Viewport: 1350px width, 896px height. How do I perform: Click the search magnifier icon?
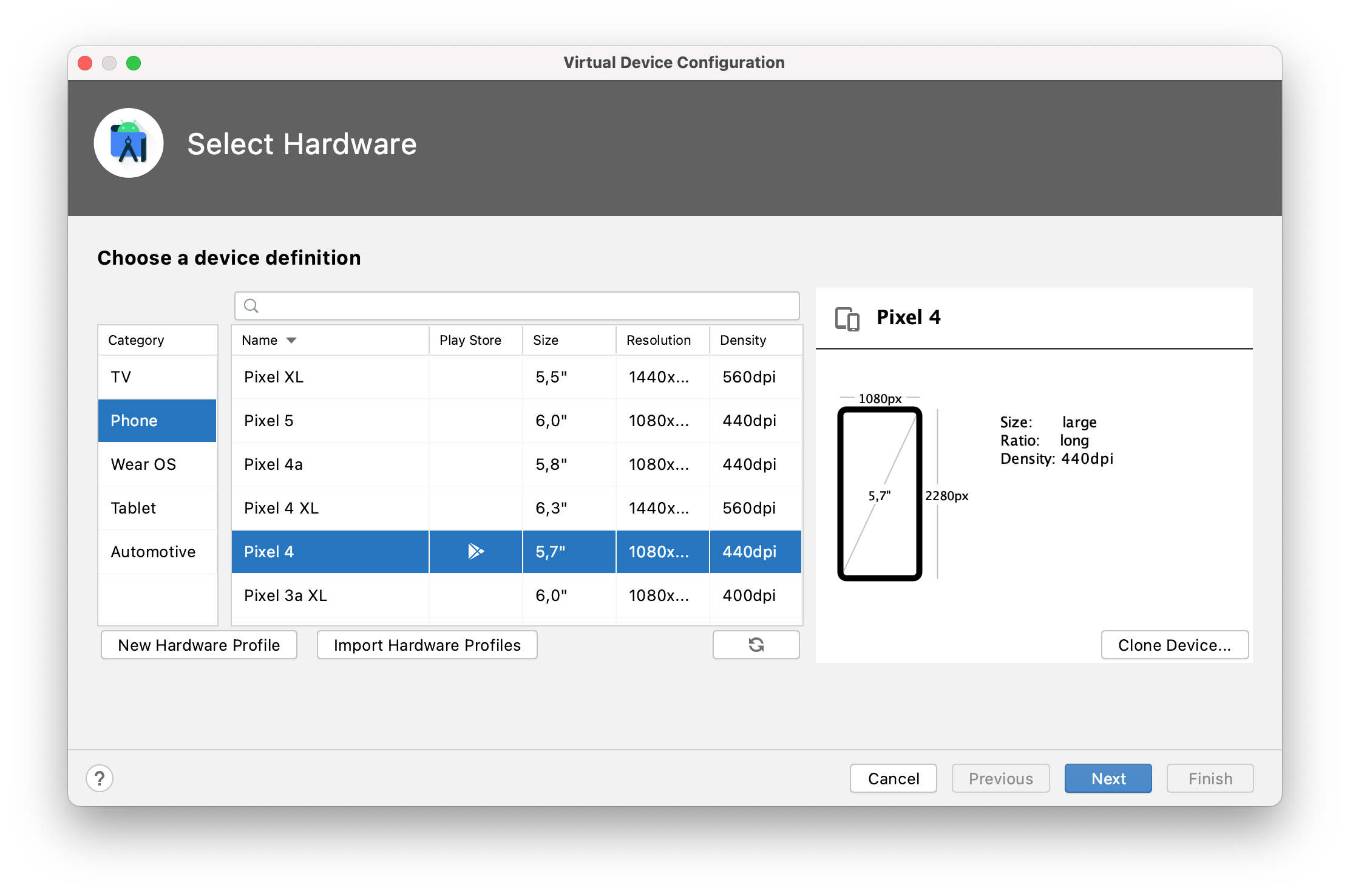pos(251,306)
